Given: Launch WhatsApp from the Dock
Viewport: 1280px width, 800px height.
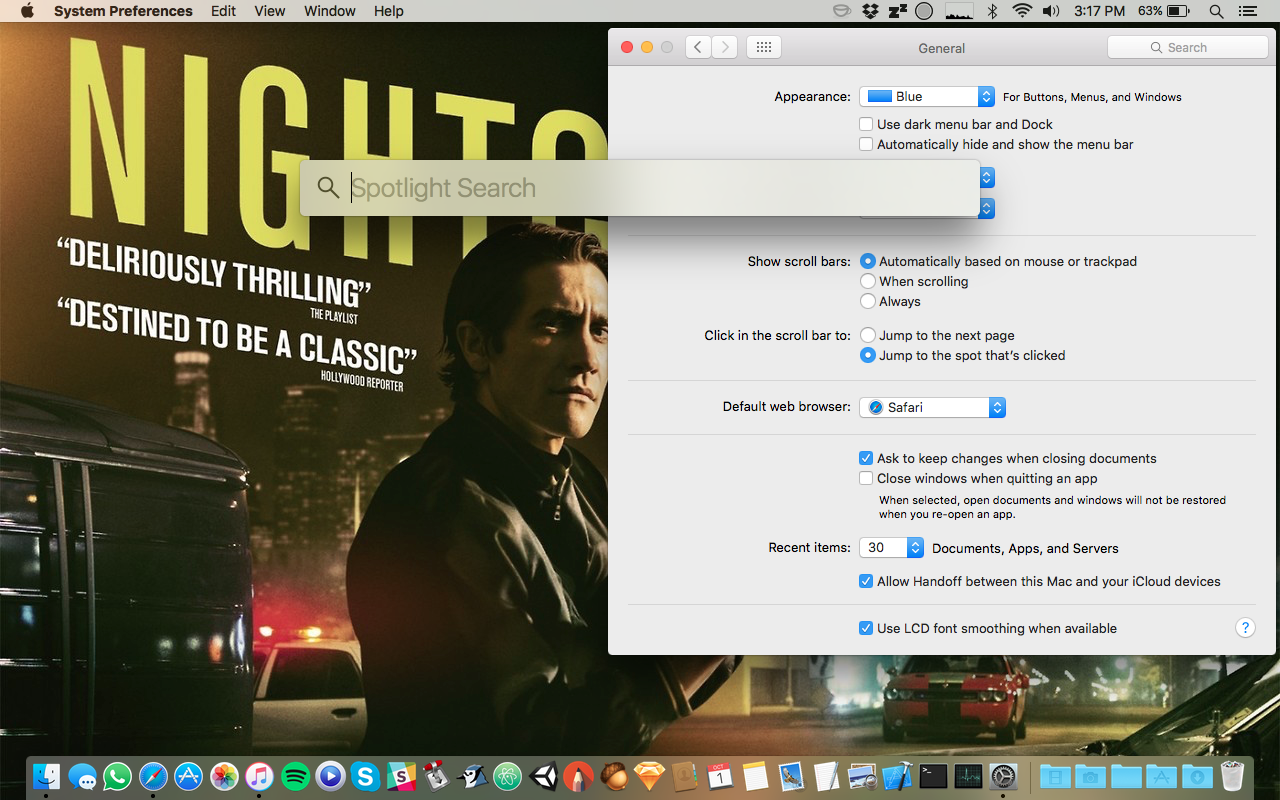Looking at the screenshot, I should [x=117, y=776].
